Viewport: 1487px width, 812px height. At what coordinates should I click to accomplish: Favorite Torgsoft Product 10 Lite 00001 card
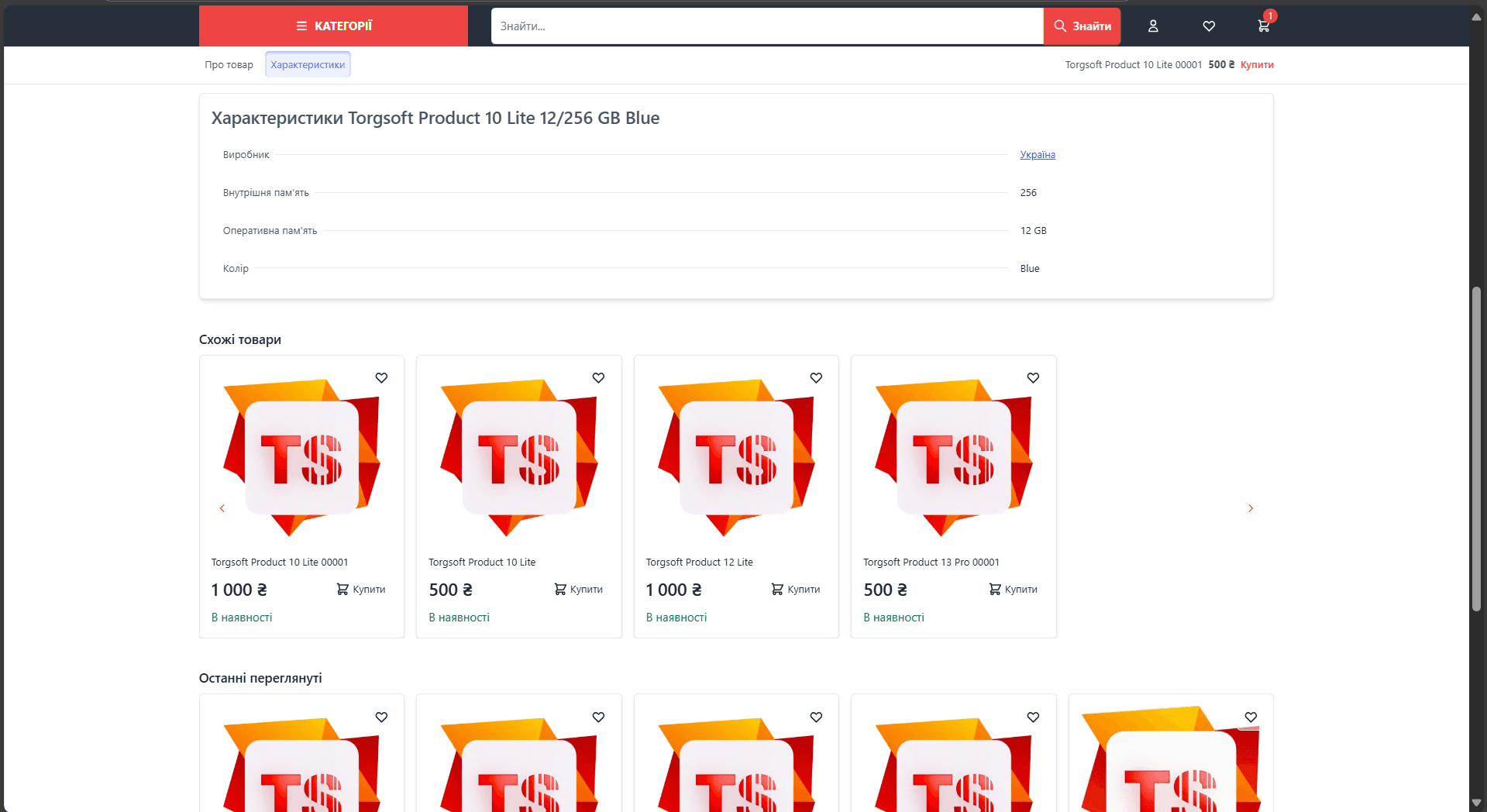[x=381, y=378]
